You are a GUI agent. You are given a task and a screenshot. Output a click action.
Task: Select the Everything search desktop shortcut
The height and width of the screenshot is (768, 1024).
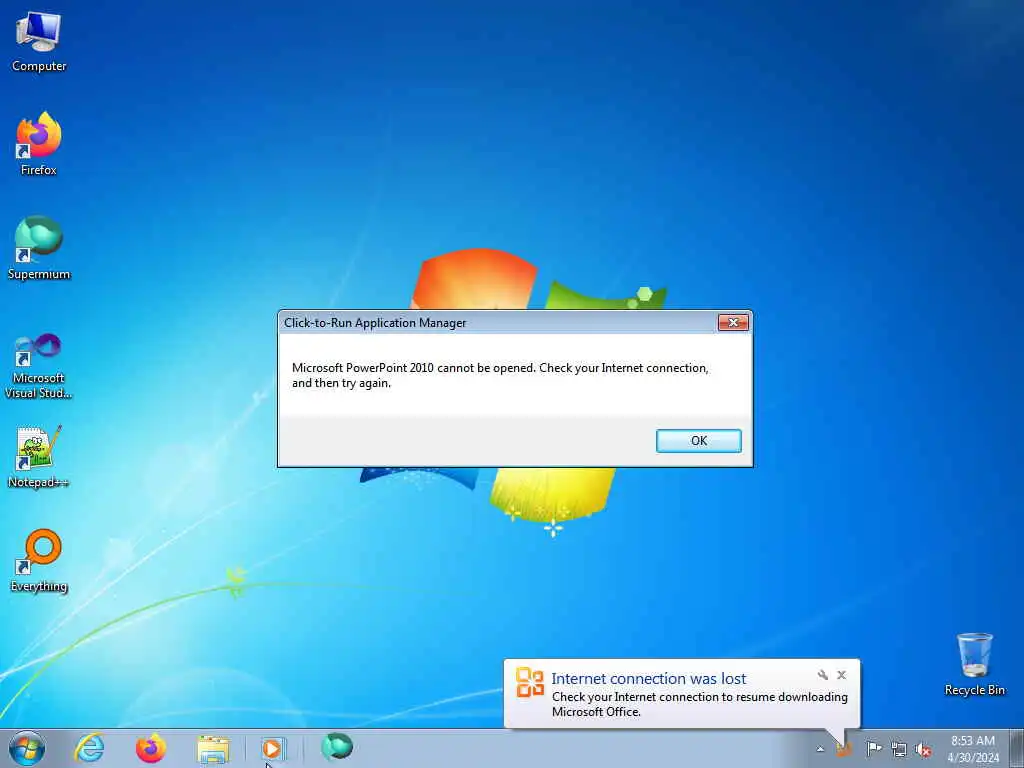[39, 560]
